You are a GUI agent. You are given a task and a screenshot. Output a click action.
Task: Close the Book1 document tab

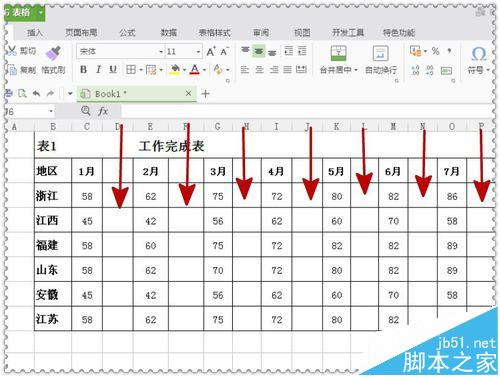188,94
